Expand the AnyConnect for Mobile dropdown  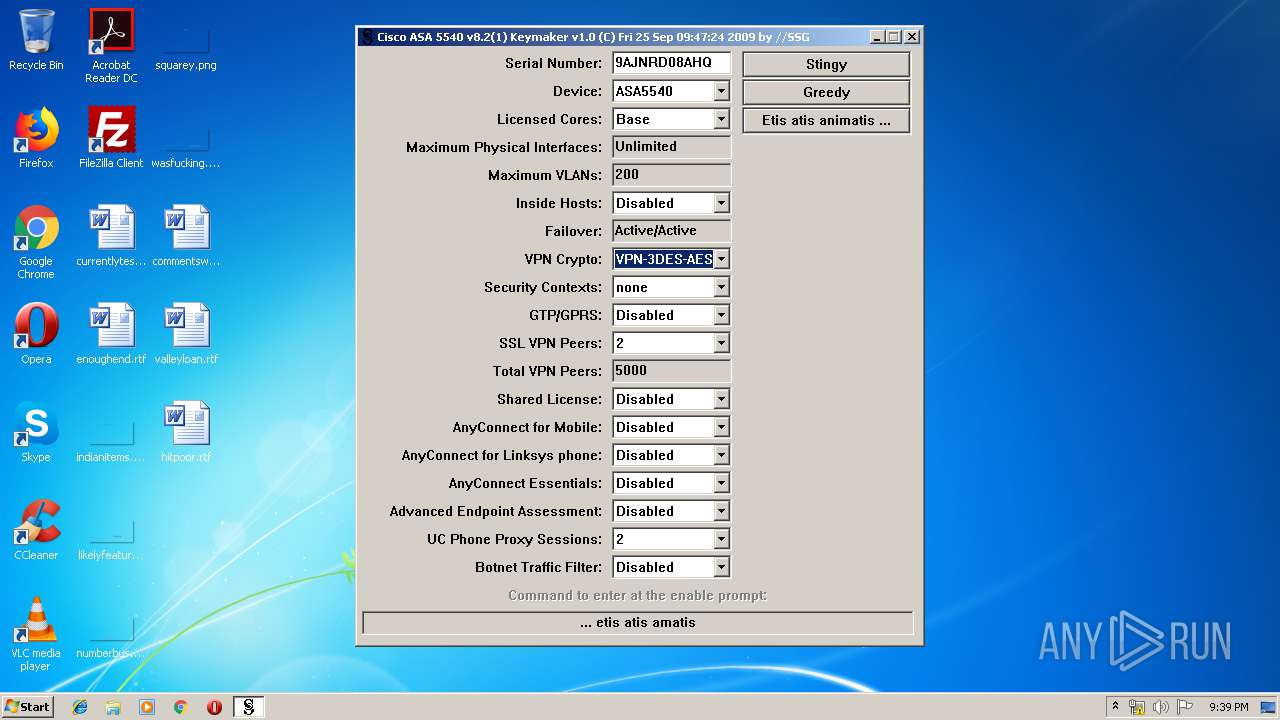click(721, 427)
